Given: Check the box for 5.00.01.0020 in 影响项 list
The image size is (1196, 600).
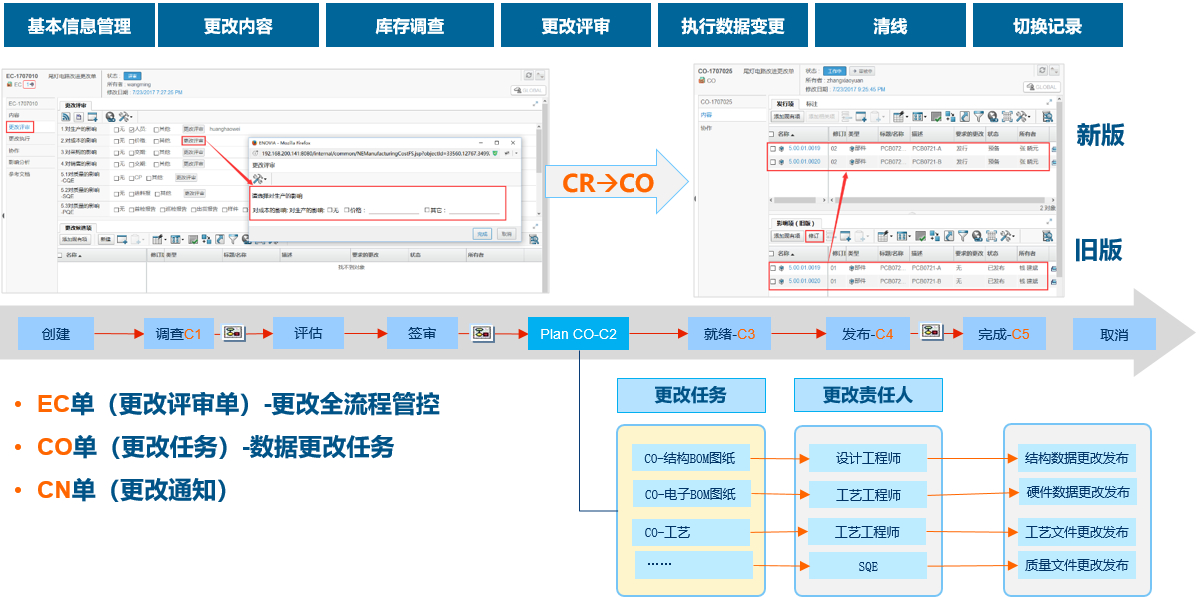Looking at the screenshot, I should coord(771,281).
